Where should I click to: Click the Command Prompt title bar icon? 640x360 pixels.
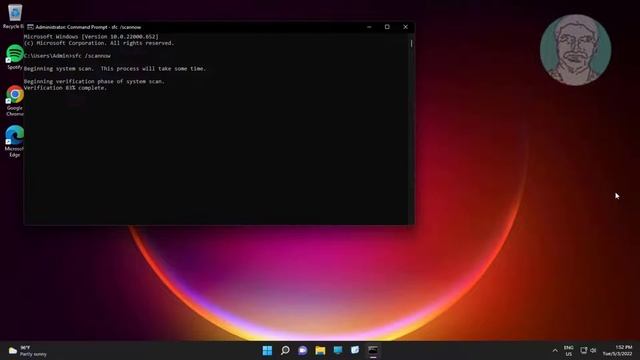(x=30, y=27)
